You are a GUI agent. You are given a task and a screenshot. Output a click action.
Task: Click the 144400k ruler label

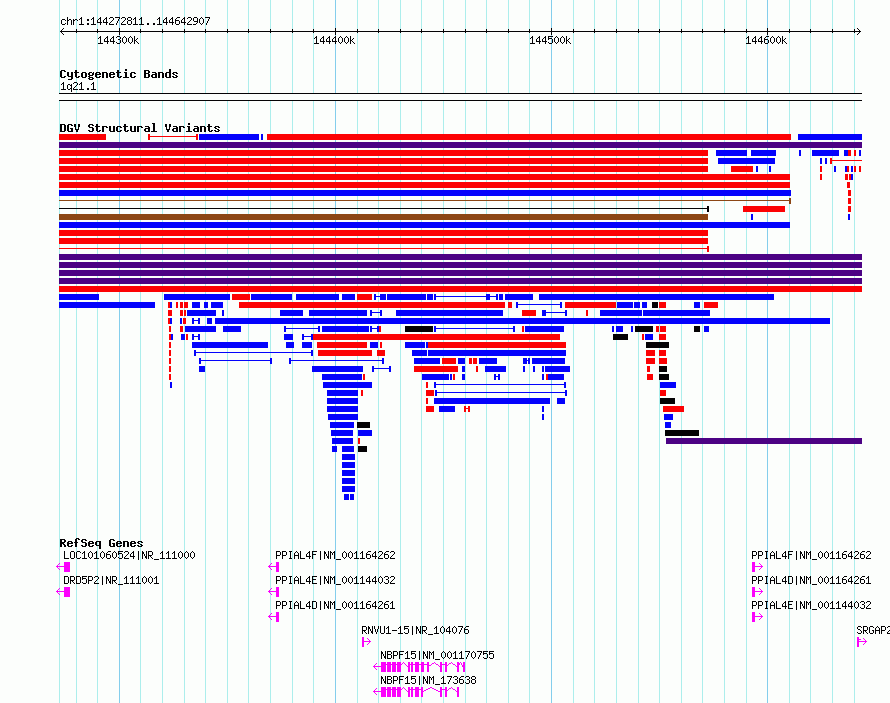pos(334,40)
